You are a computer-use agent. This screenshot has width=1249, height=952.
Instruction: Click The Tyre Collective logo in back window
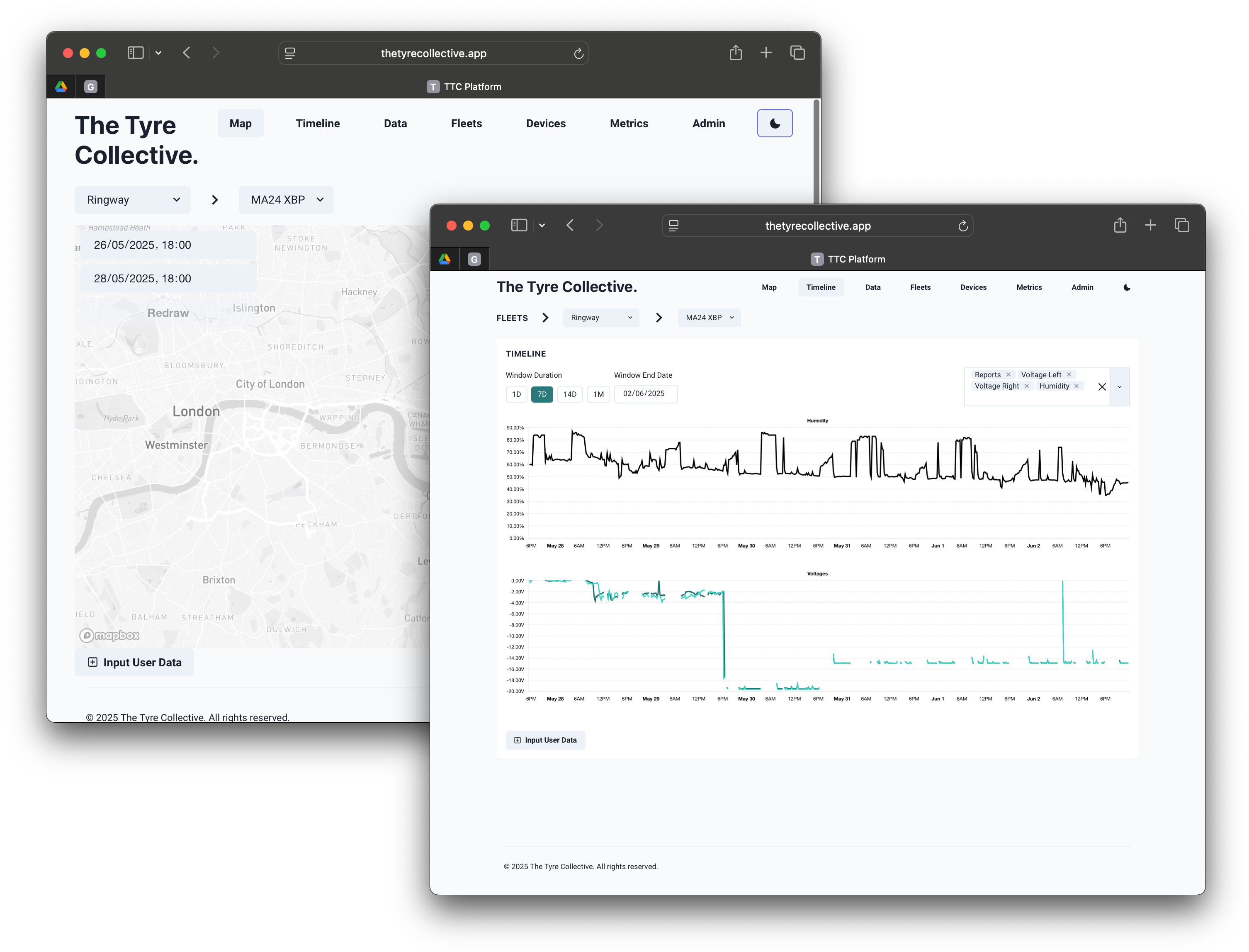click(136, 140)
